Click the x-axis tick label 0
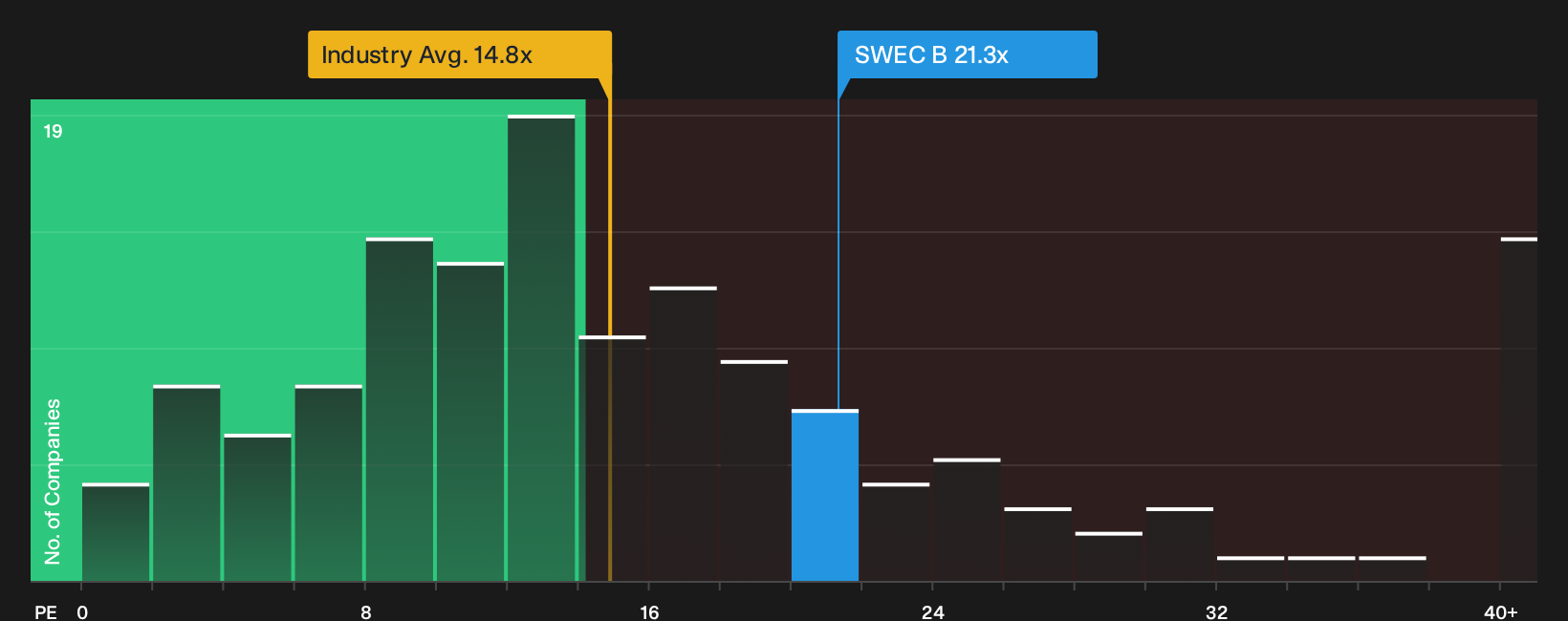 (82, 612)
